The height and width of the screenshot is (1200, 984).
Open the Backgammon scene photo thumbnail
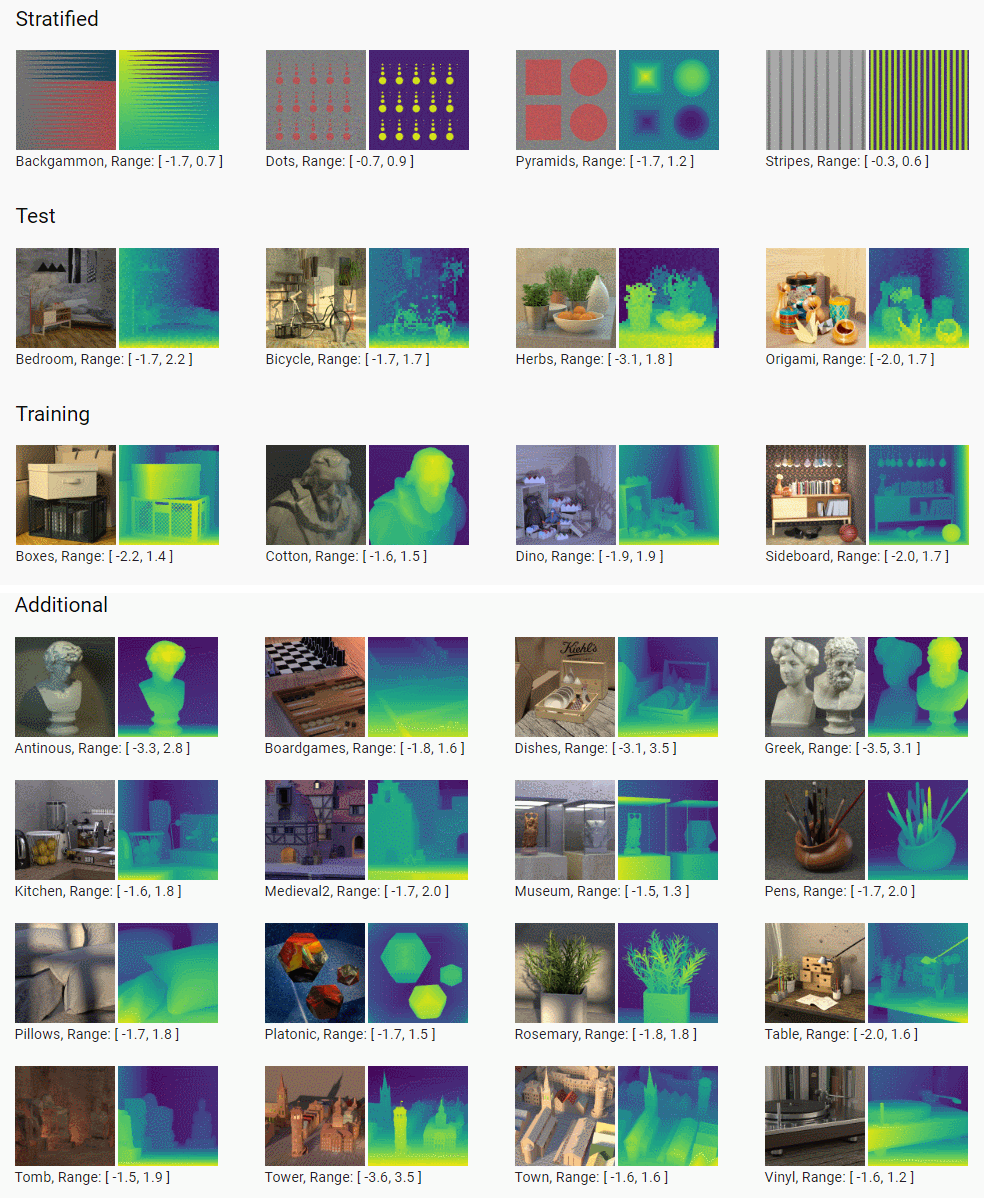66,100
